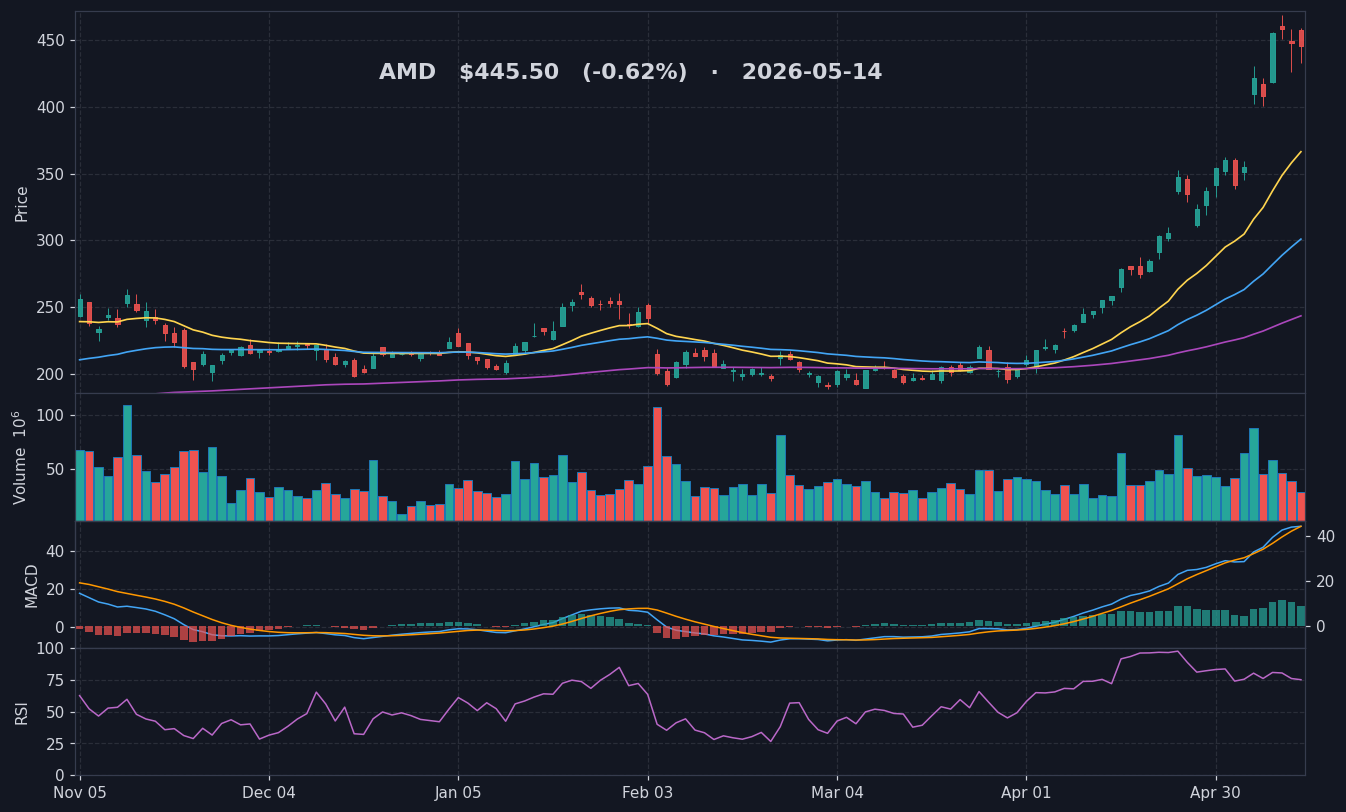The image size is (1346, 812).
Task: Click the 'Volume 10⁶' axis label
Action: click(20, 457)
